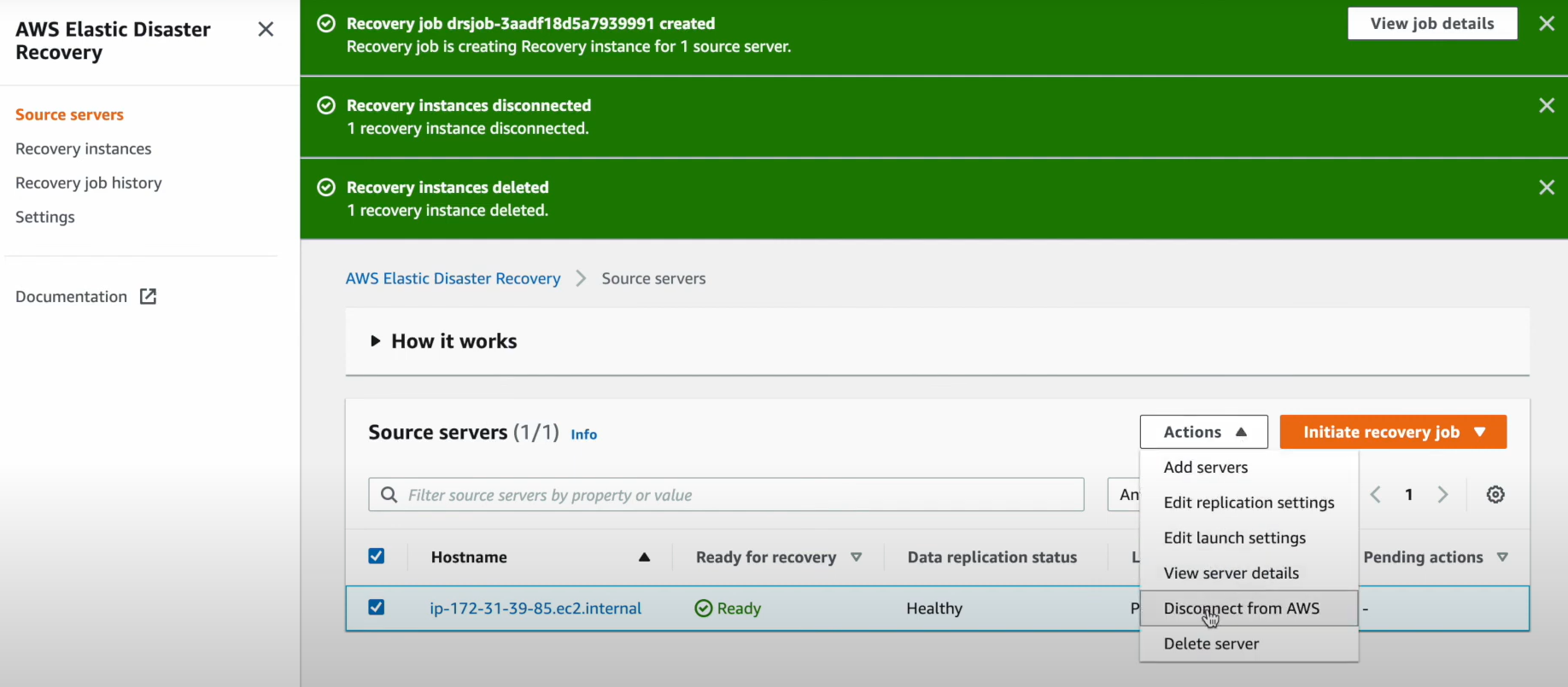1568x687 pixels.
Task: Click the Documentation external link icon
Action: pyautogui.click(x=148, y=296)
